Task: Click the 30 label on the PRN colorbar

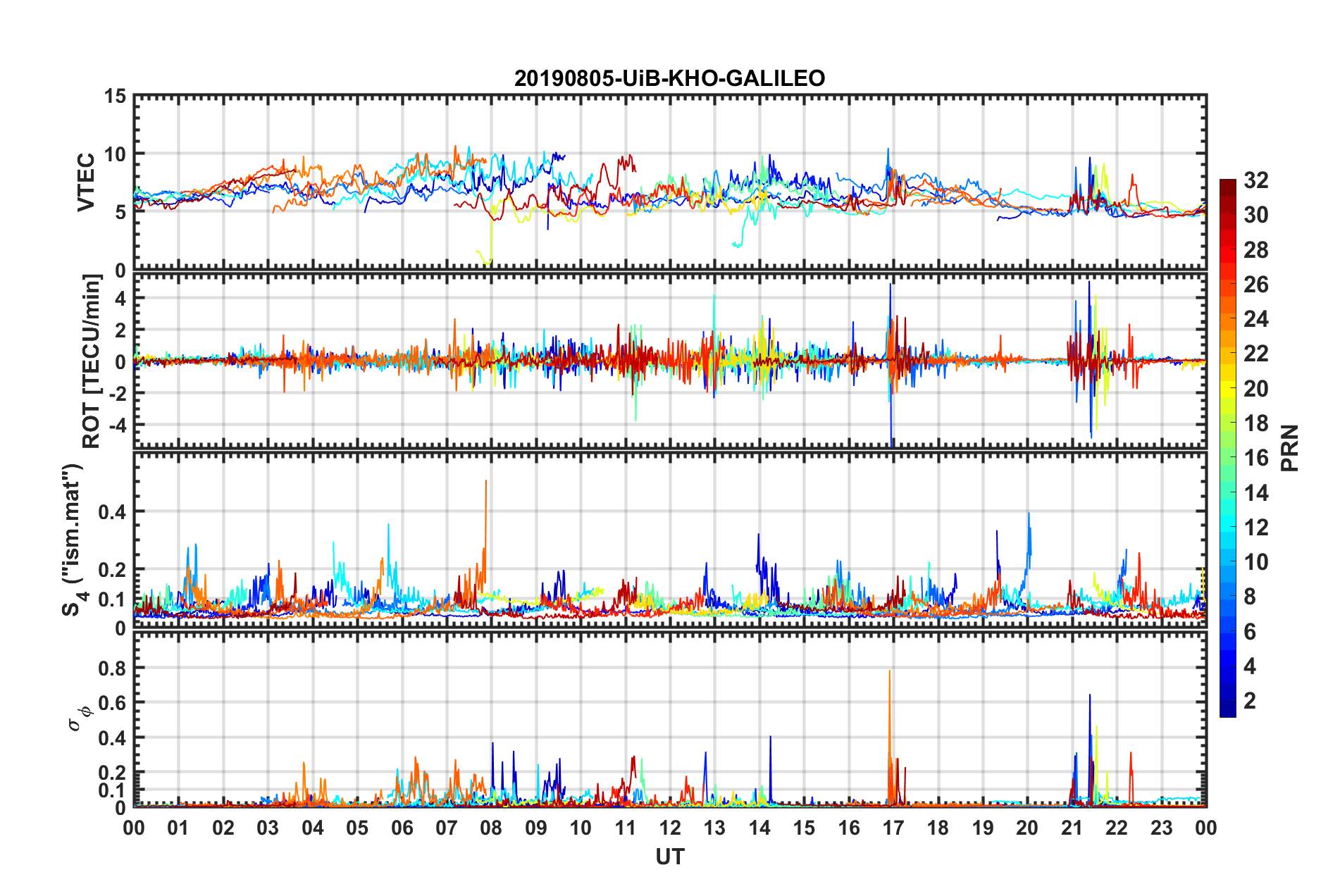Action: [1256, 215]
